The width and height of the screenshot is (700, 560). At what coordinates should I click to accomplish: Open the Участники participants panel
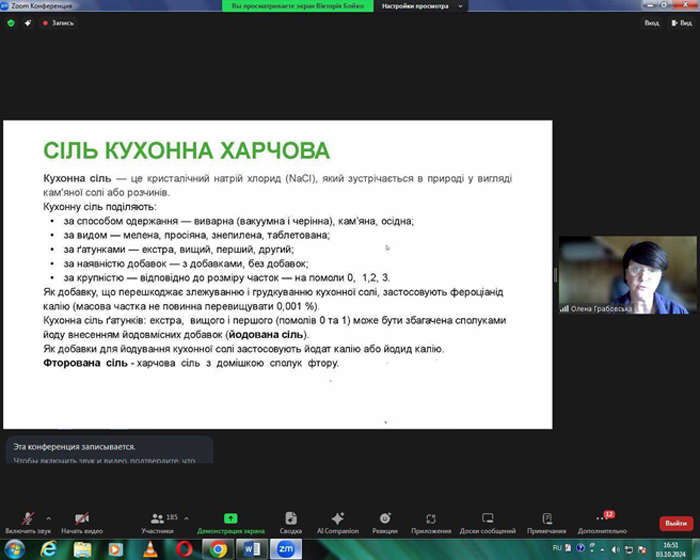pyautogui.click(x=157, y=522)
